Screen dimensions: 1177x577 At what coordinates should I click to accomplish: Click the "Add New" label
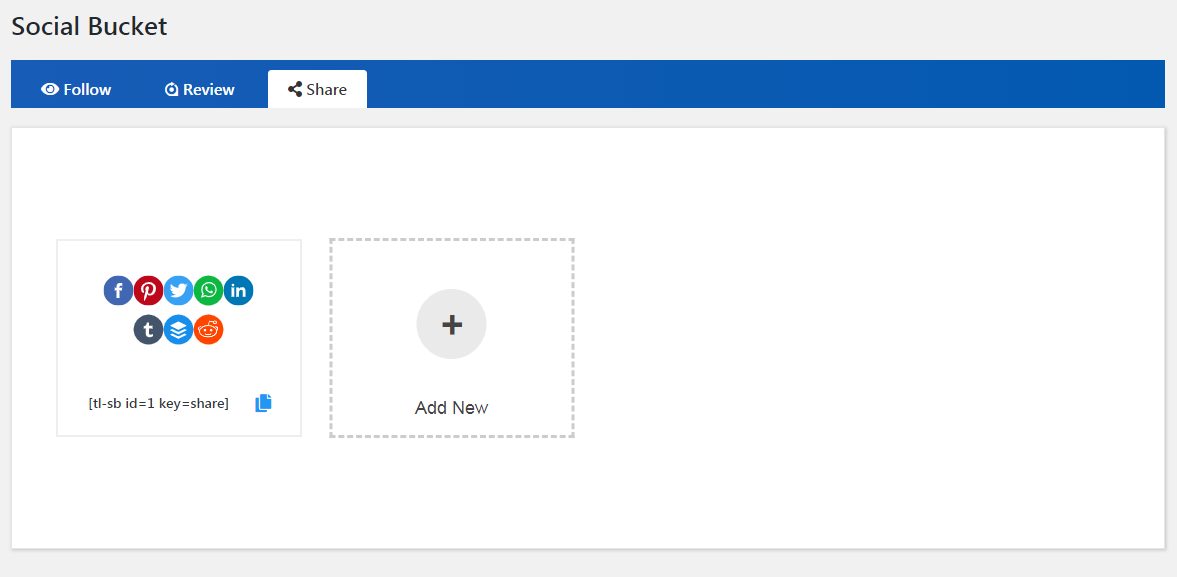tap(451, 407)
